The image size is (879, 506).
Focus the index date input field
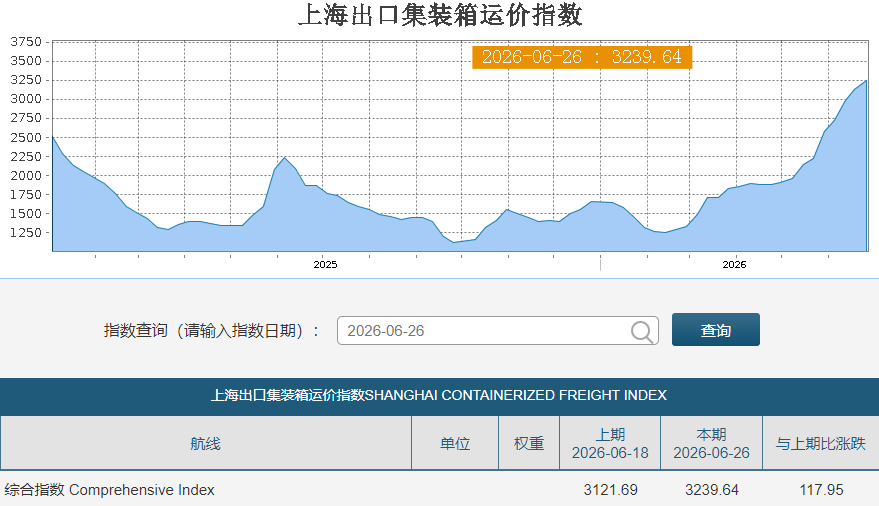(497, 331)
